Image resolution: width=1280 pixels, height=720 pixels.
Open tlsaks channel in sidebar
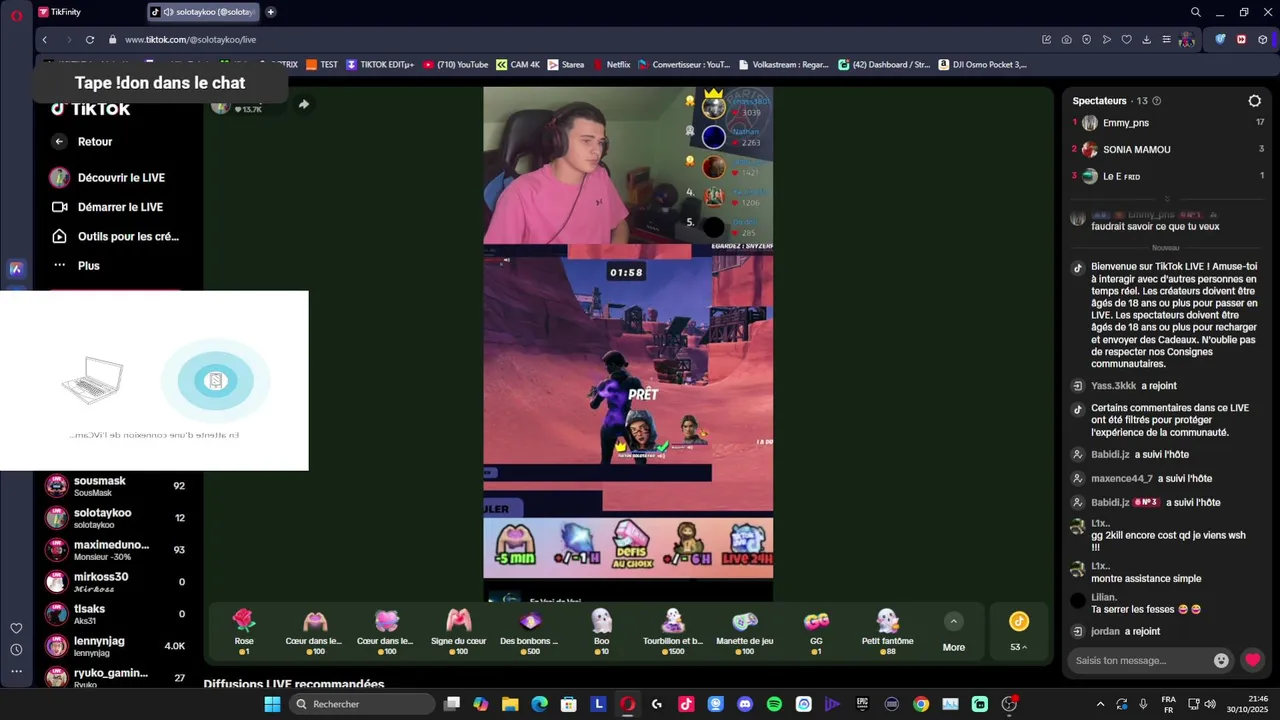tap(116, 614)
